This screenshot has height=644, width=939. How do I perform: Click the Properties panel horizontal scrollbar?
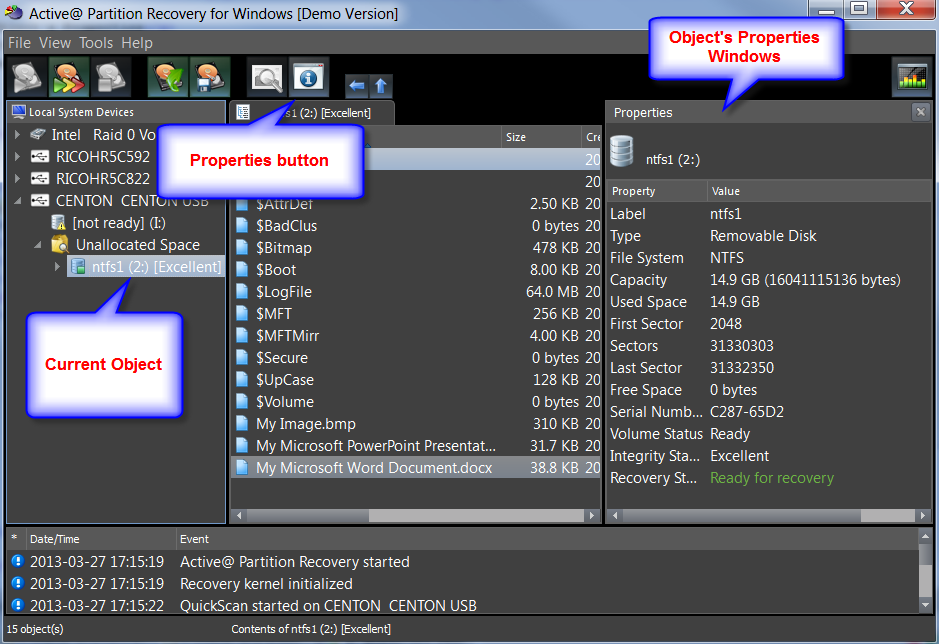(760, 516)
